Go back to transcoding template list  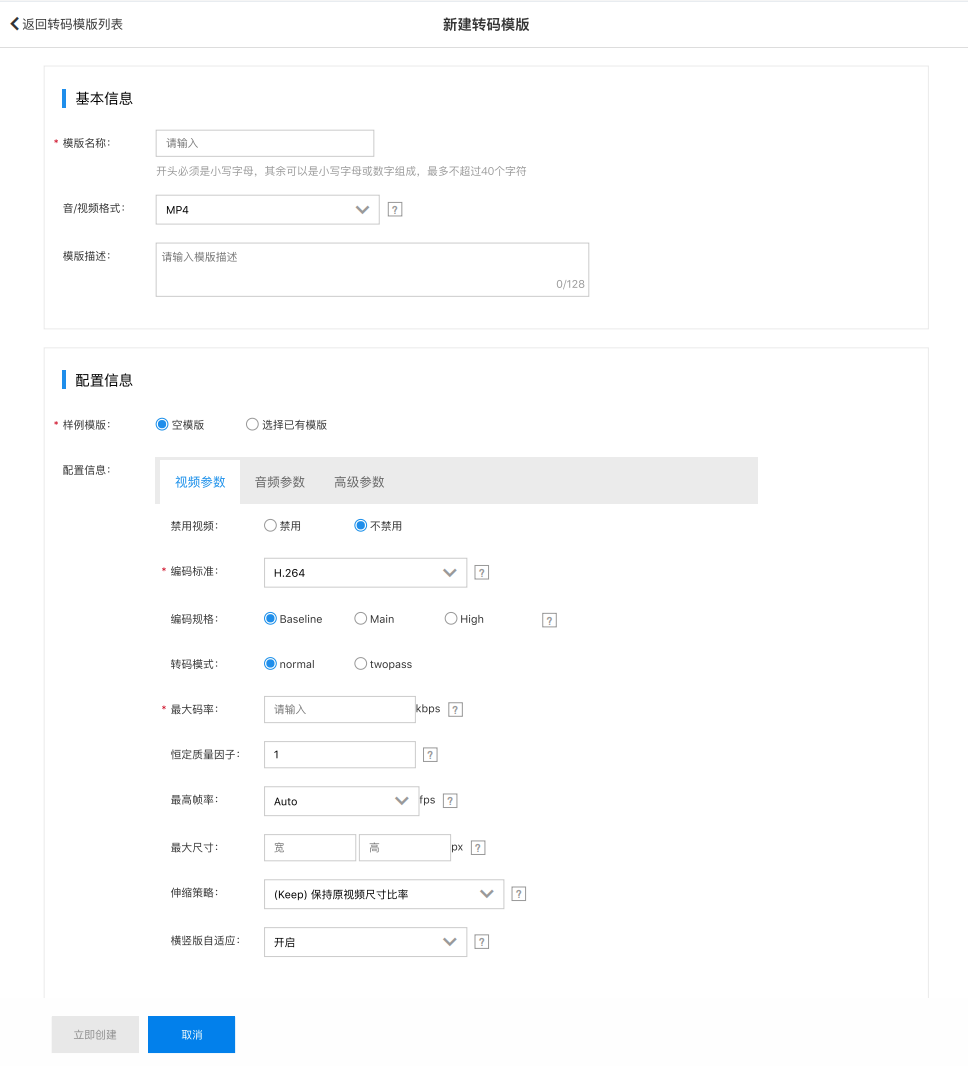(66, 24)
